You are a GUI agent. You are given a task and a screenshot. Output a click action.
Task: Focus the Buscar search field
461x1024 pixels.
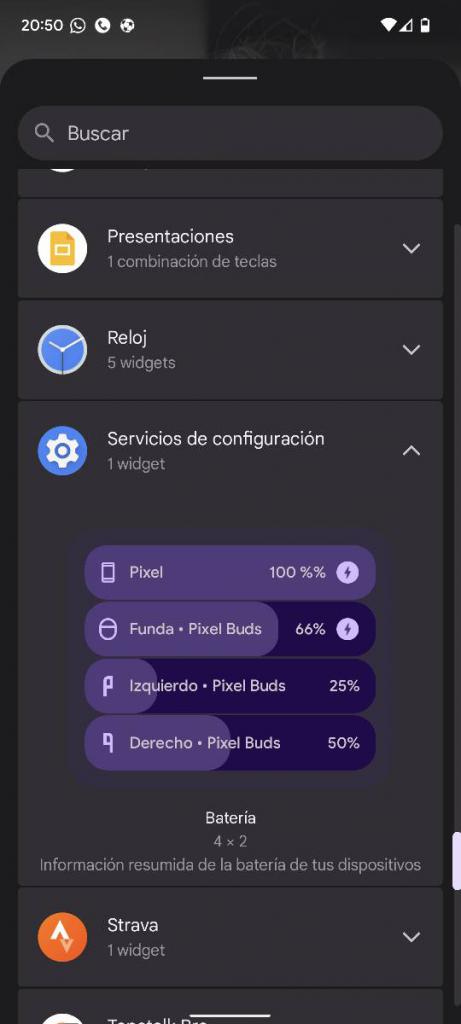click(230, 133)
